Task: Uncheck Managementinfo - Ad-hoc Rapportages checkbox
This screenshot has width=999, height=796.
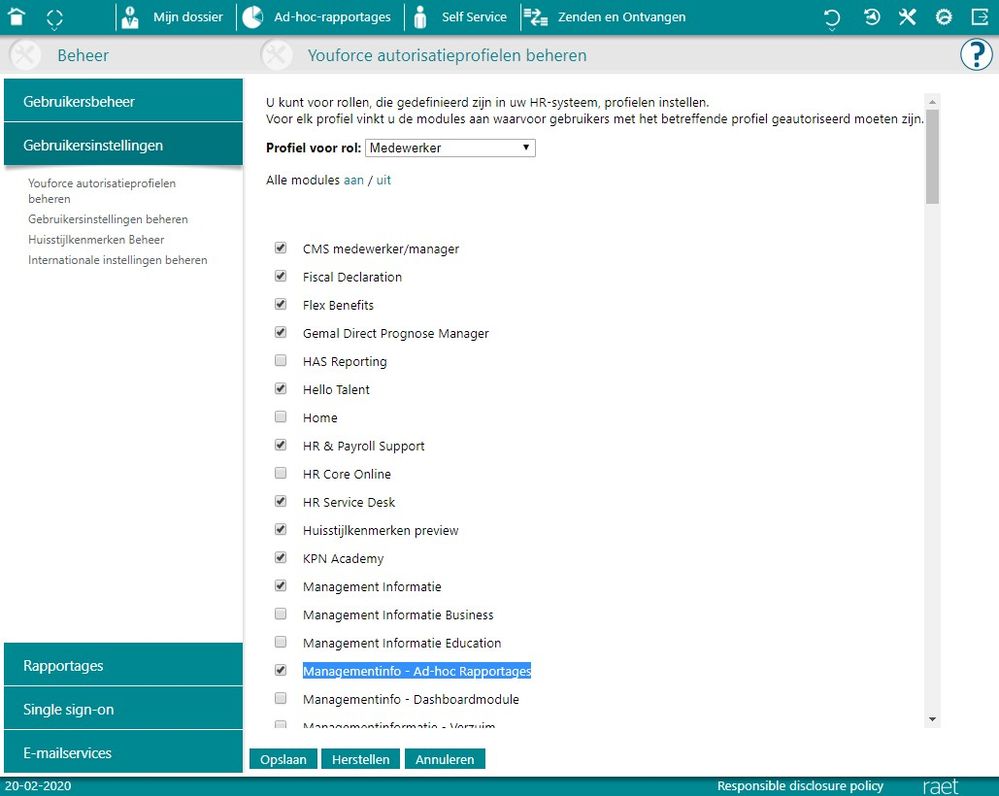Action: (x=280, y=669)
